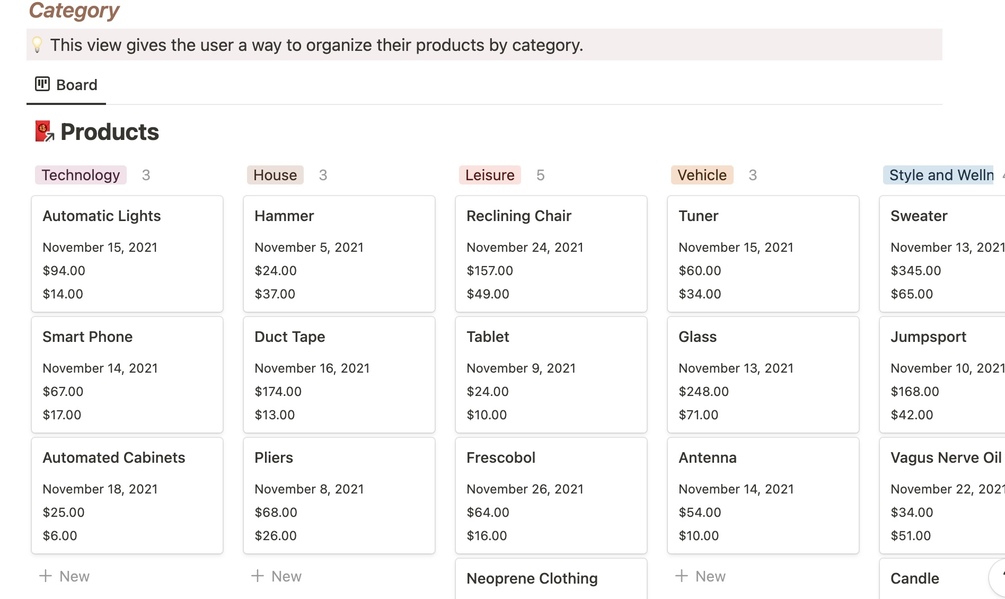Click plus icon under House column
Viewport: 1005px width, 599px height.
(257, 576)
